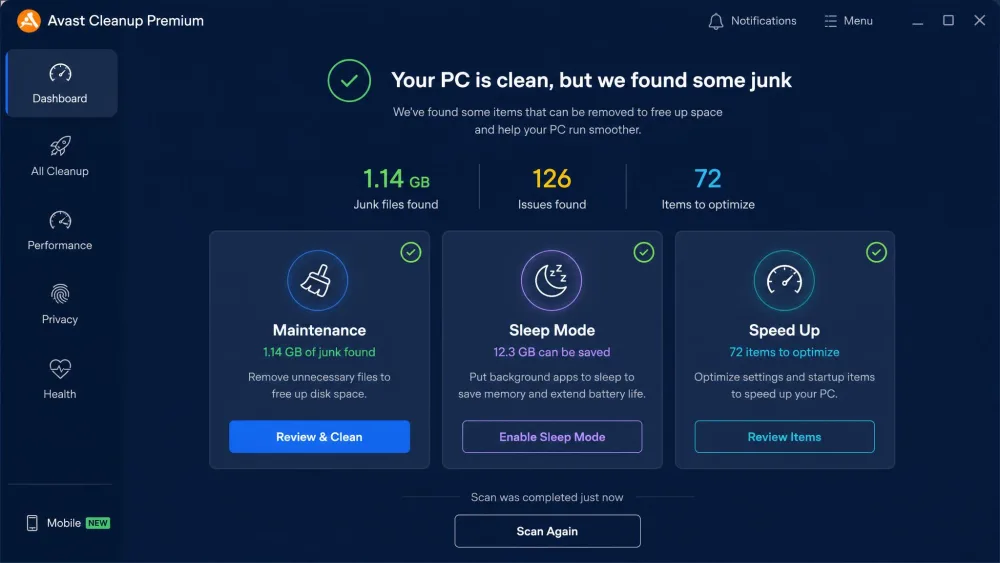This screenshot has height=563, width=1000.
Task: Switch to the All Cleanup label
Action: (60, 171)
